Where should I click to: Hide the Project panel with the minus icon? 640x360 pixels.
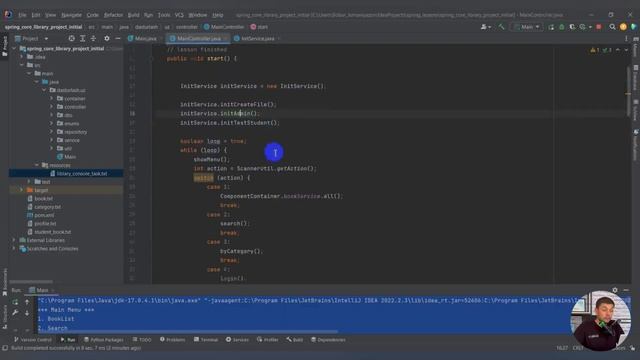118,38
